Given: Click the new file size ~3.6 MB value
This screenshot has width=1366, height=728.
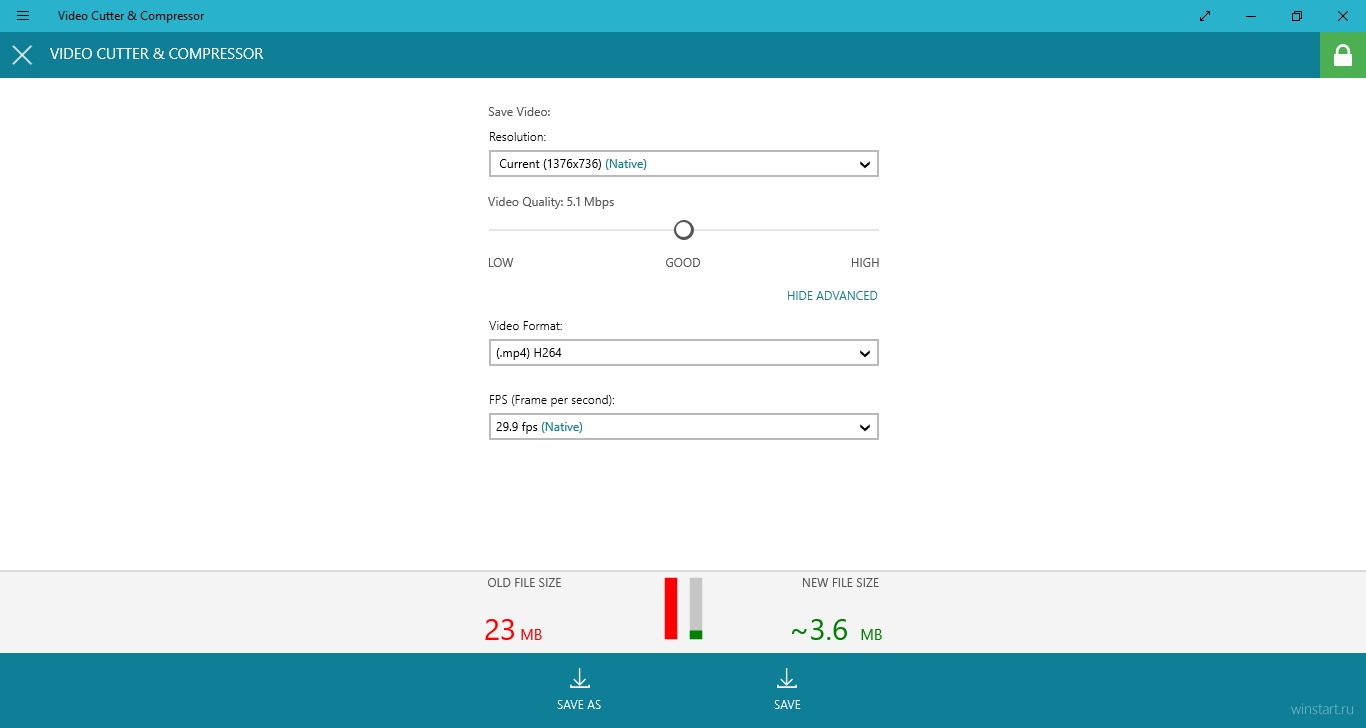Looking at the screenshot, I should (836, 630).
